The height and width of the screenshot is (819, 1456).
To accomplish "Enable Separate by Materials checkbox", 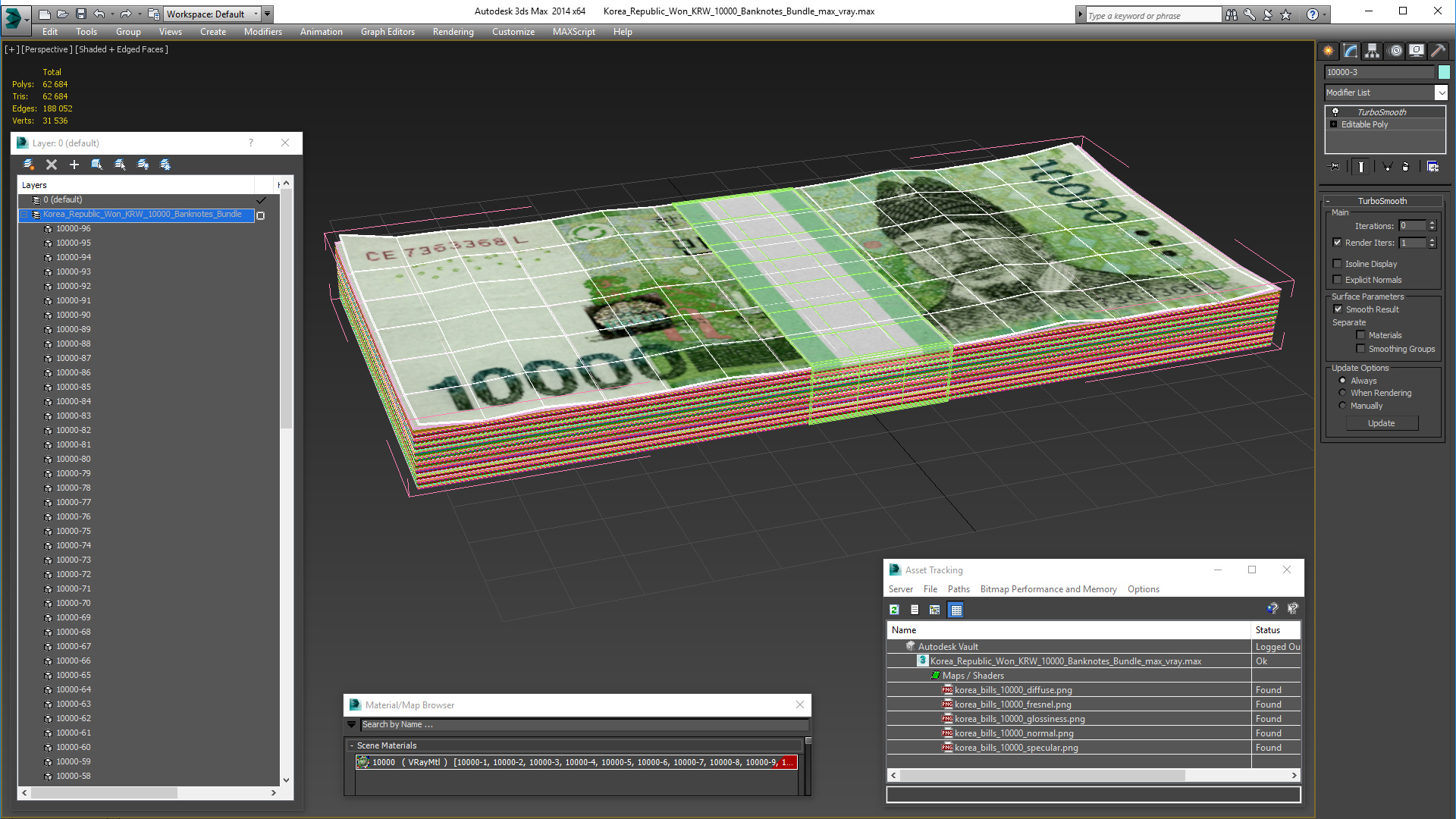I will click(1360, 335).
